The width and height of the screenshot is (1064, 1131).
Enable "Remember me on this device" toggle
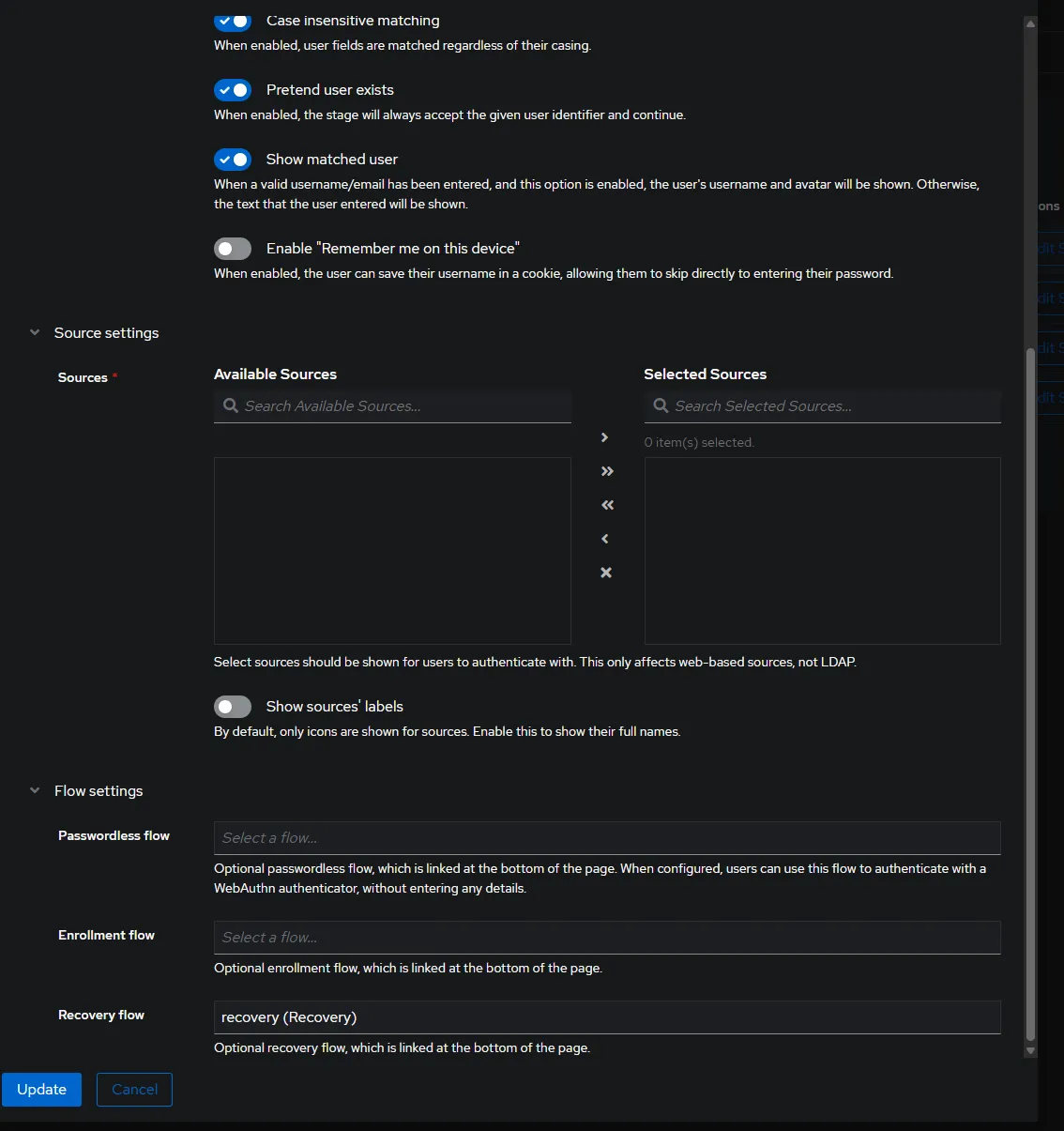point(233,249)
